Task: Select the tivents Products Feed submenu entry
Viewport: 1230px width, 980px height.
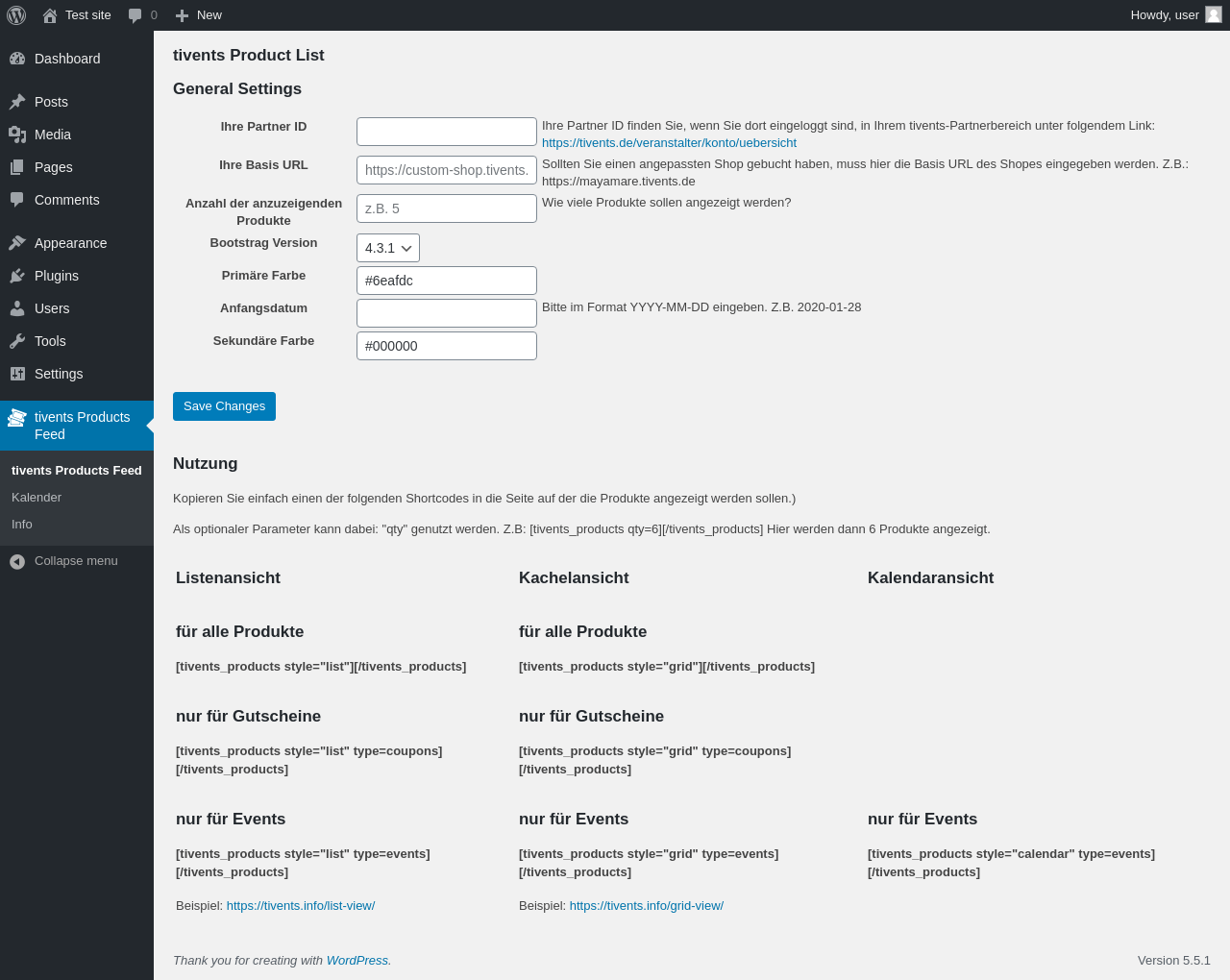Action: pyautogui.click(x=77, y=471)
